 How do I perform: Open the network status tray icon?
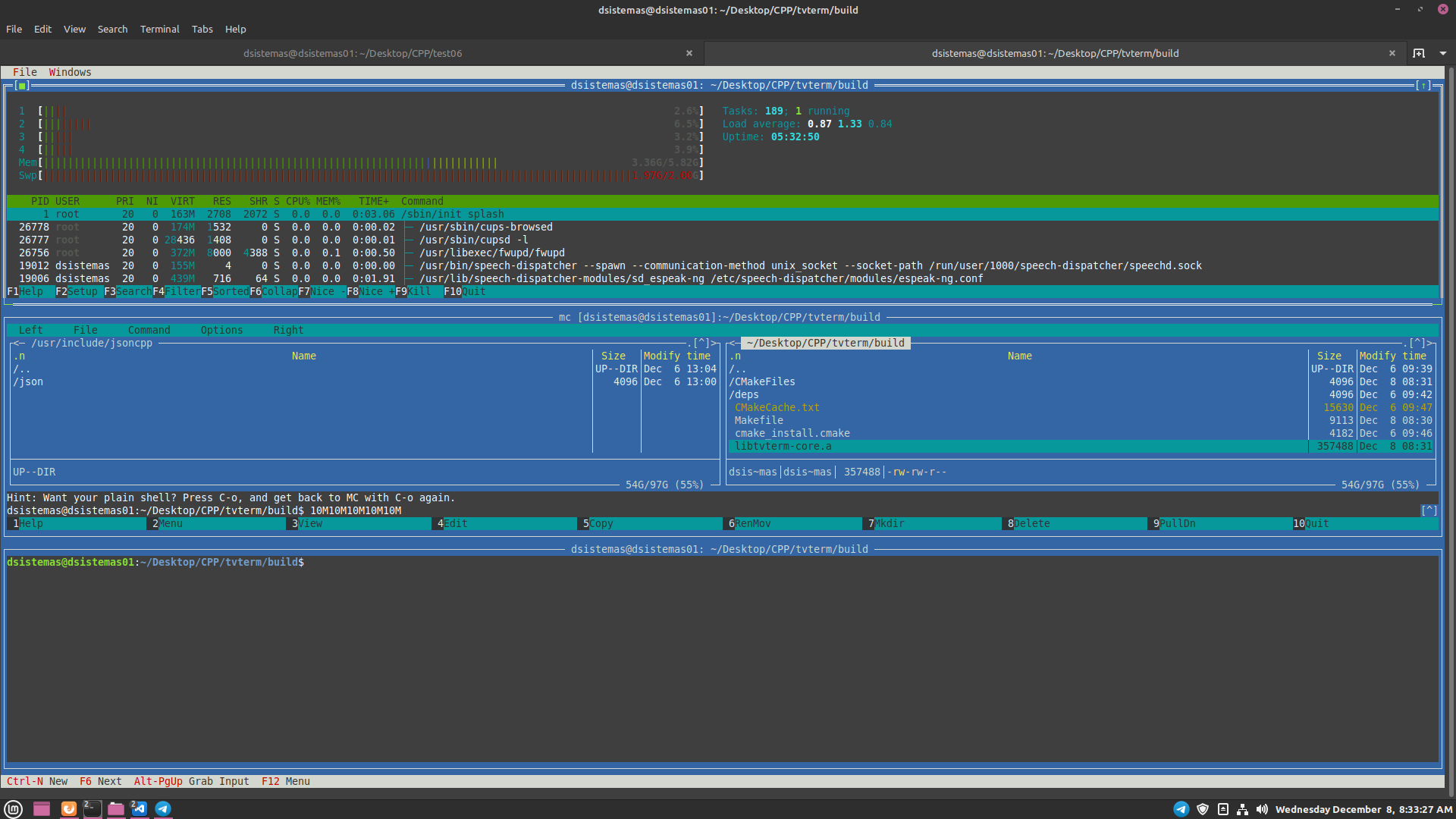click(1242, 809)
